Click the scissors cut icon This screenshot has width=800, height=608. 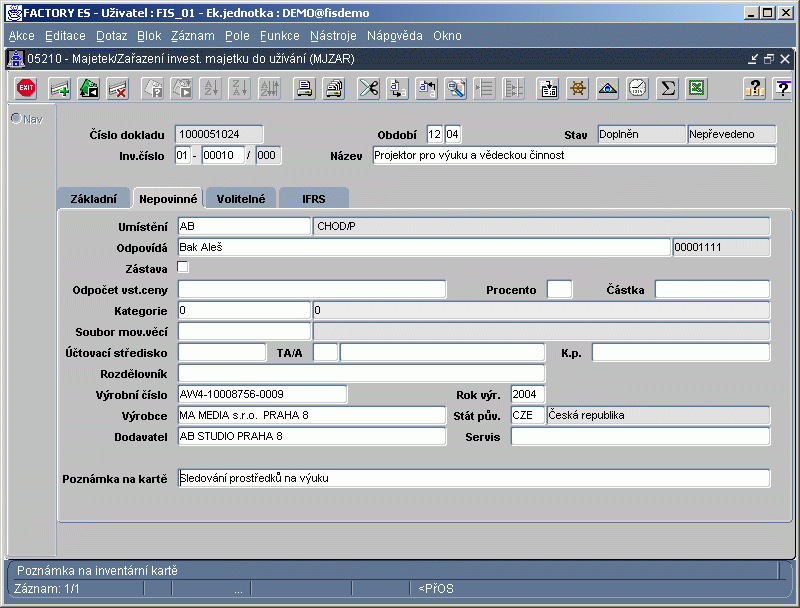coord(369,88)
